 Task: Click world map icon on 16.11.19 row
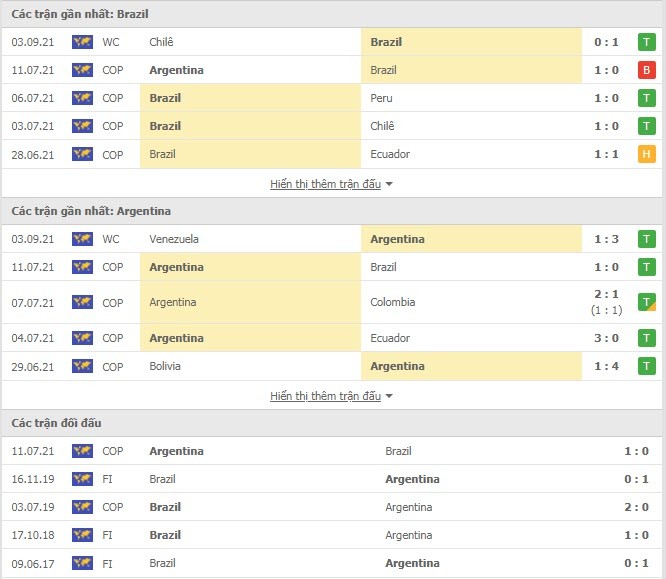click(x=82, y=479)
